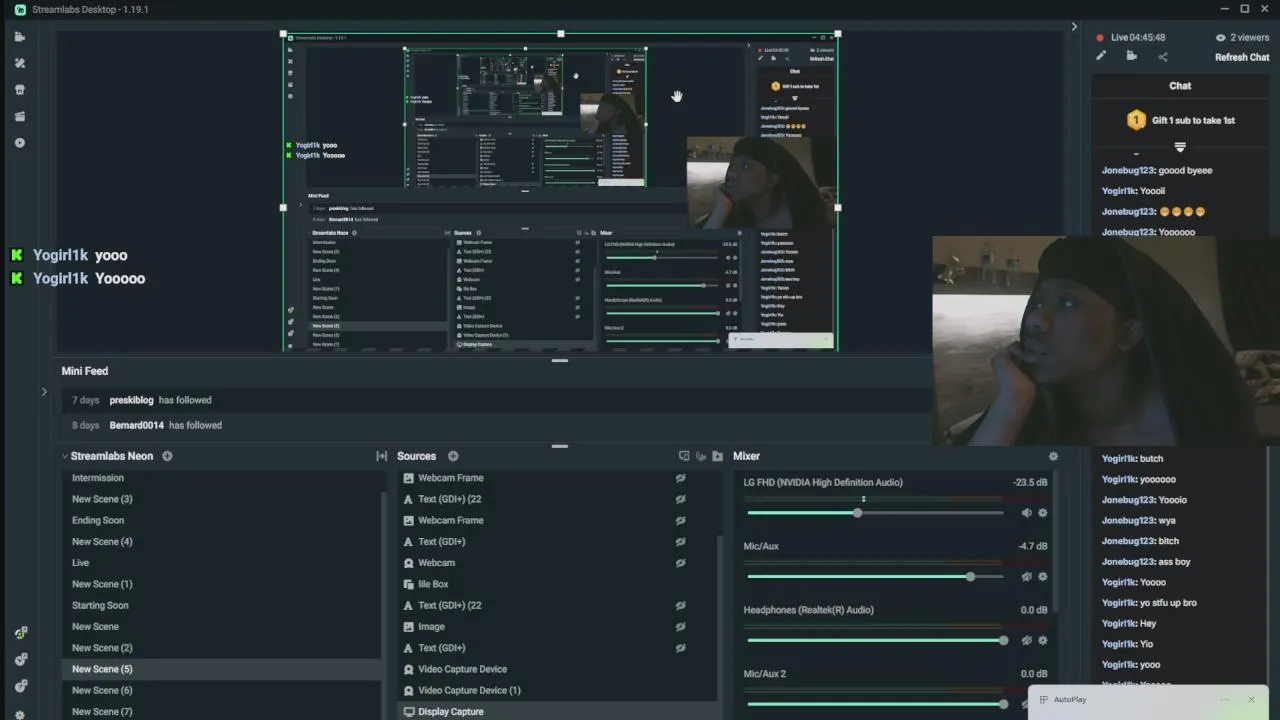
Task: Click the Live 04:45:48 timer
Action: tap(1138, 37)
